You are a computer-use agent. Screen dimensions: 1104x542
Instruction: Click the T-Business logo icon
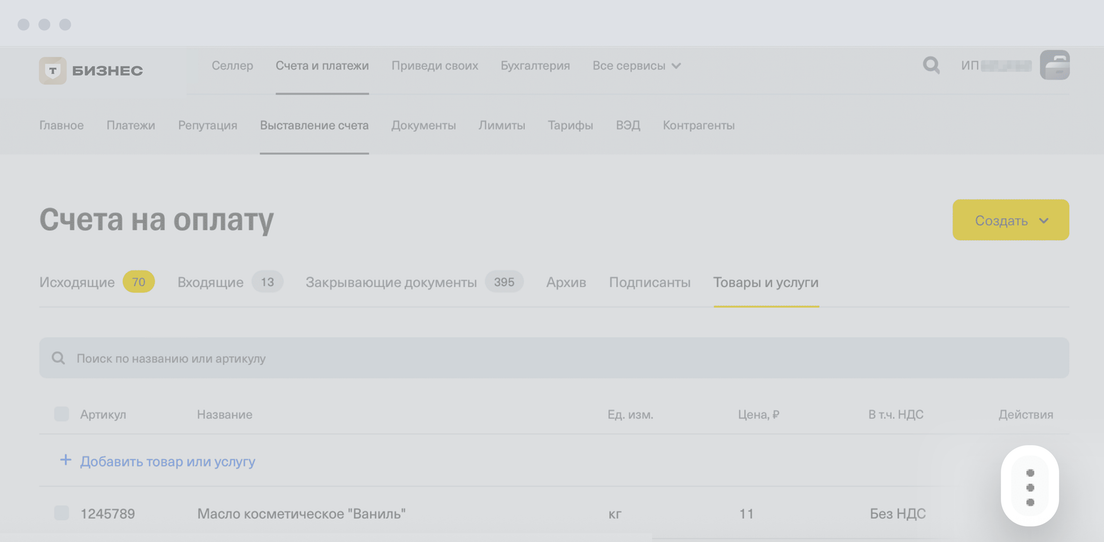53,70
